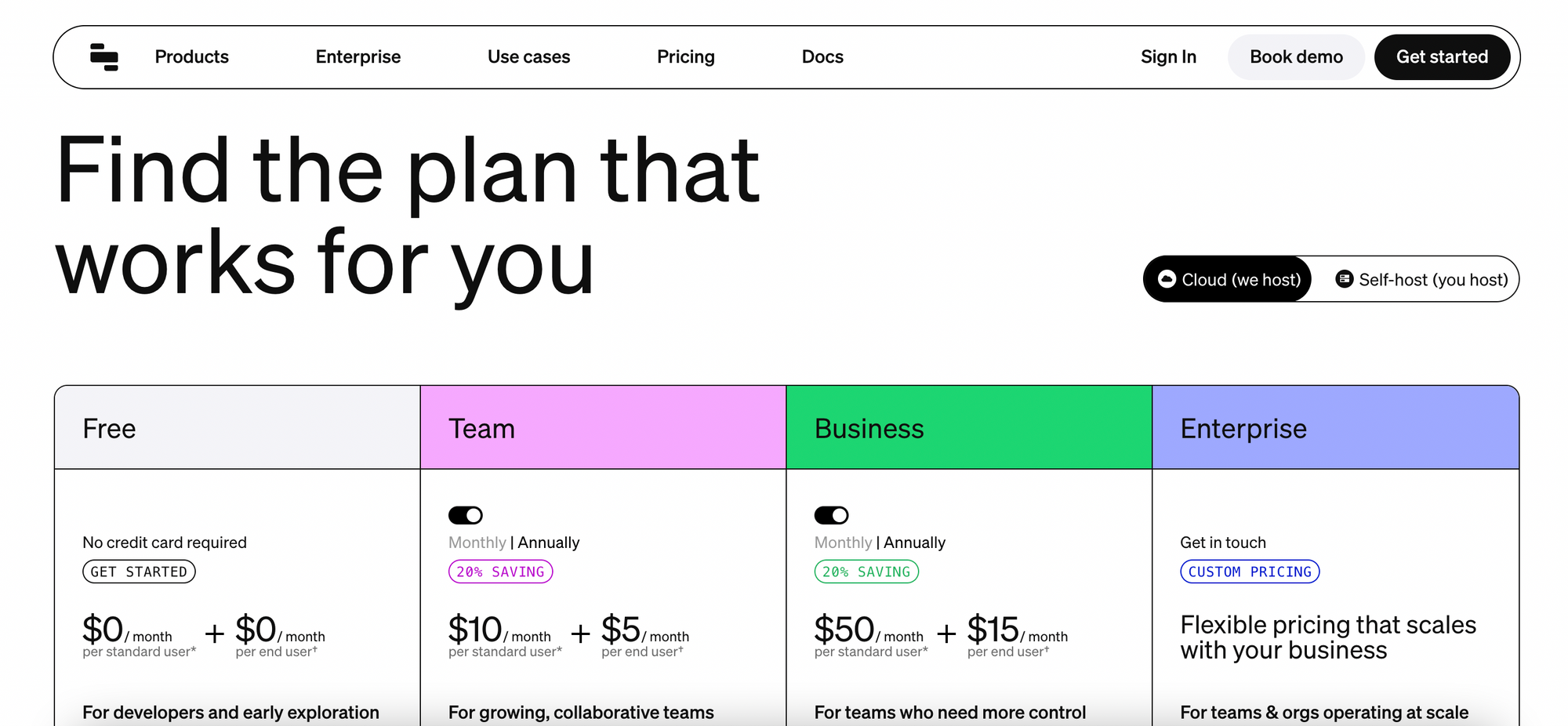Open the Docs nav item
The image size is (1568, 726).
(822, 57)
